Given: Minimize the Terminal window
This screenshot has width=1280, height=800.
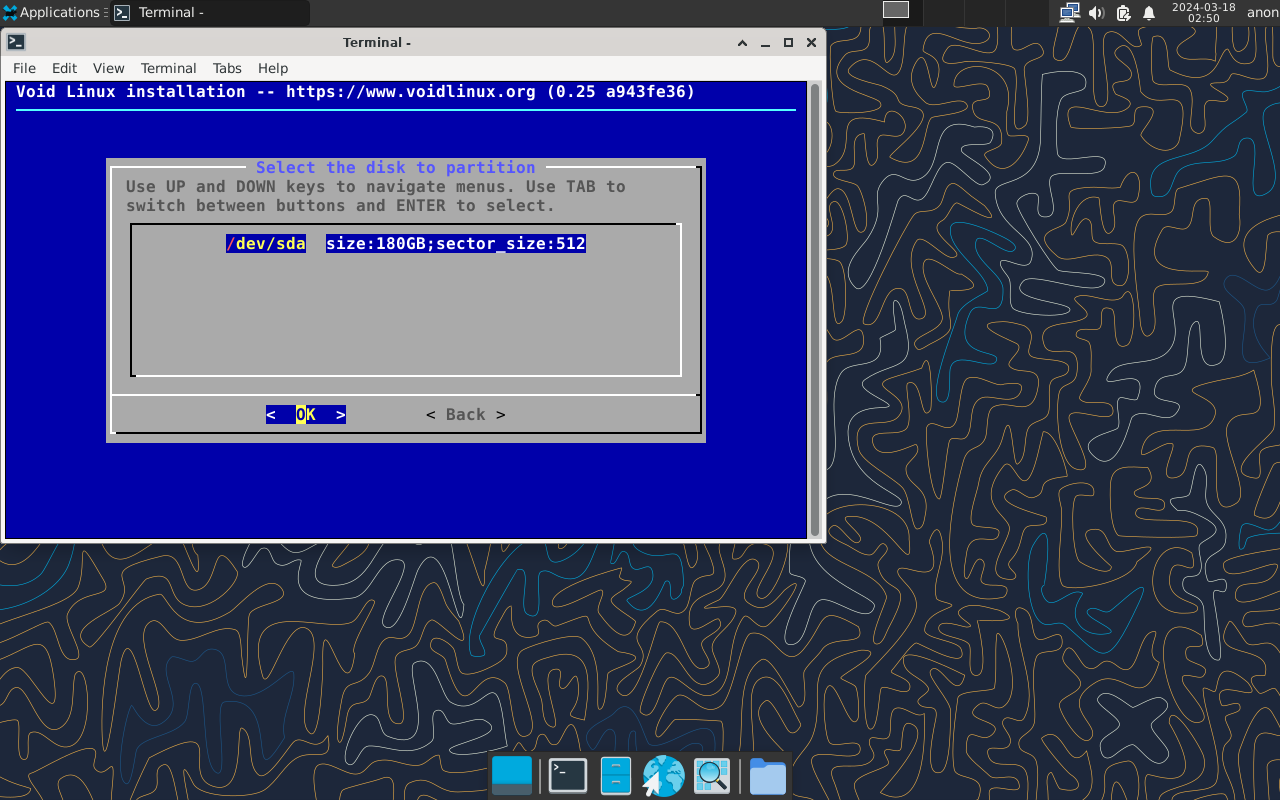Looking at the screenshot, I should 766,43.
